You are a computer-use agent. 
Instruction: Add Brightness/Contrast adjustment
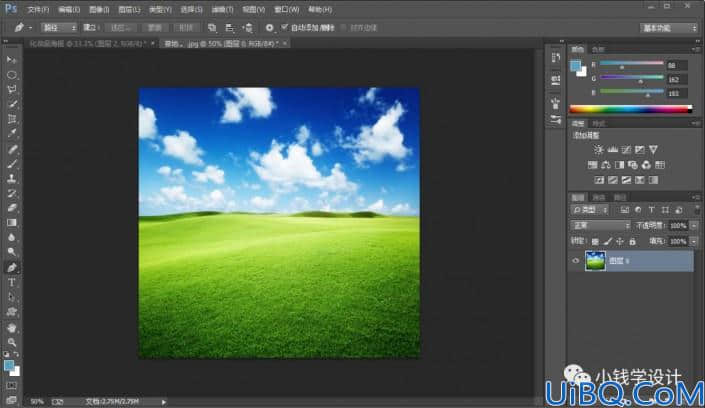coord(598,149)
